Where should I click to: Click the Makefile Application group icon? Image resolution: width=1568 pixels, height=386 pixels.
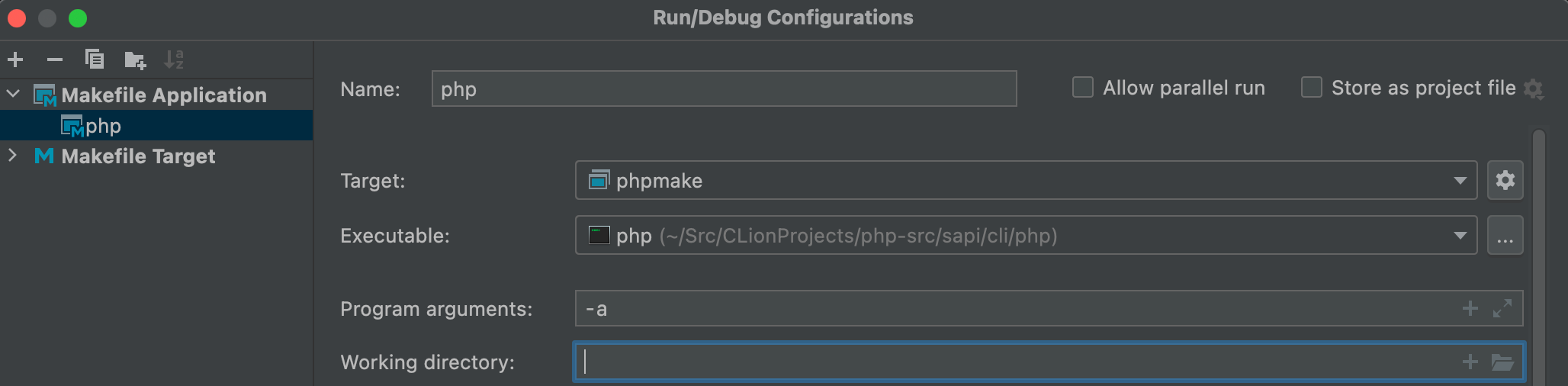[45, 95]
